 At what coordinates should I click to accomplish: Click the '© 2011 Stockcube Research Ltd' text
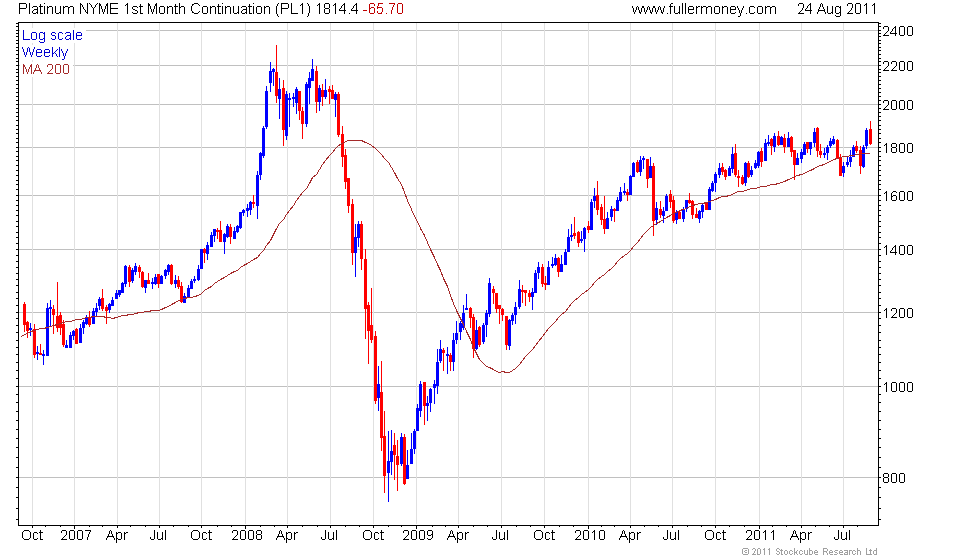(x=809, y=552)
